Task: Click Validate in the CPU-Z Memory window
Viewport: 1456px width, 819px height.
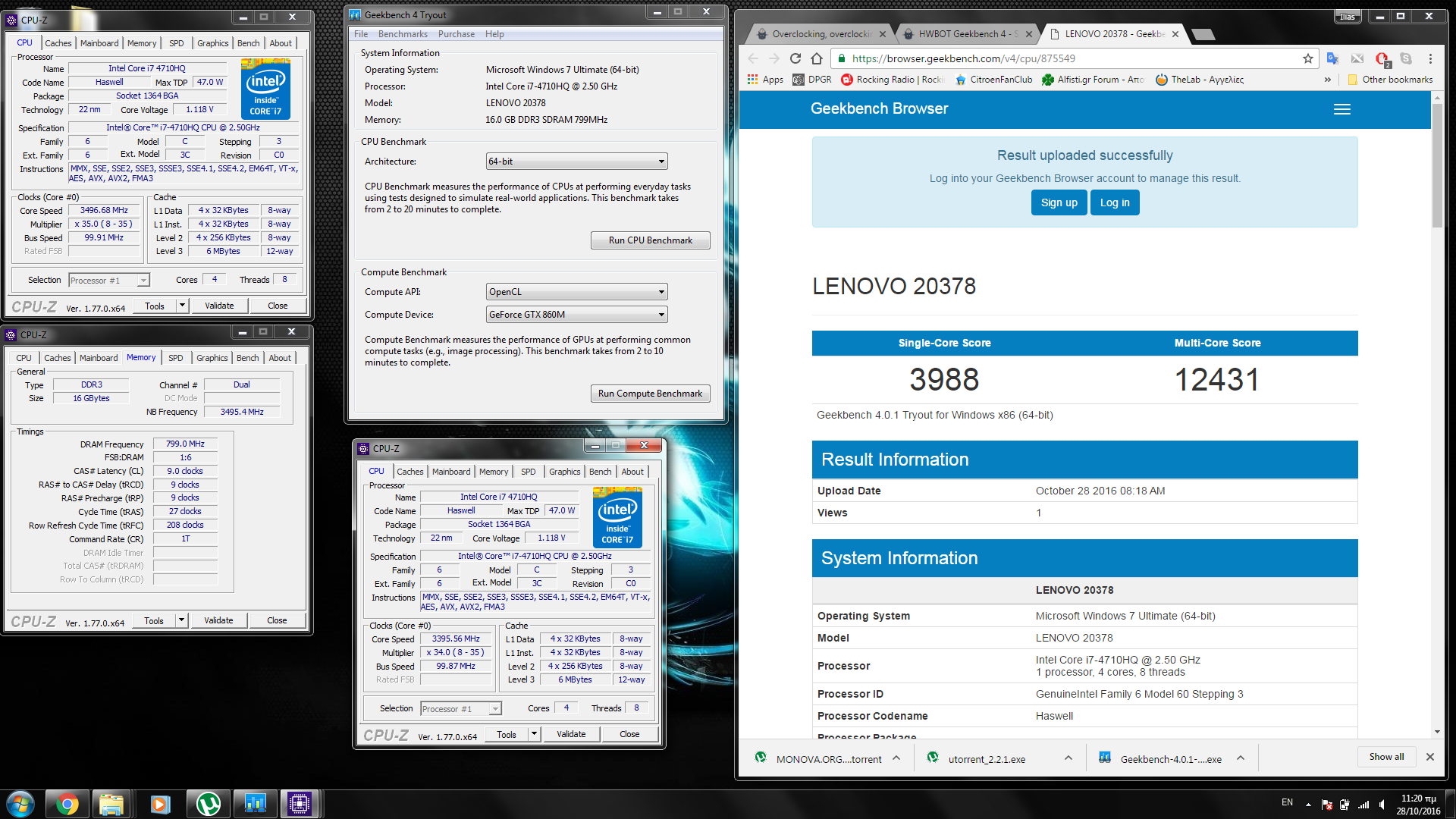Action: (x=218, y=620)
